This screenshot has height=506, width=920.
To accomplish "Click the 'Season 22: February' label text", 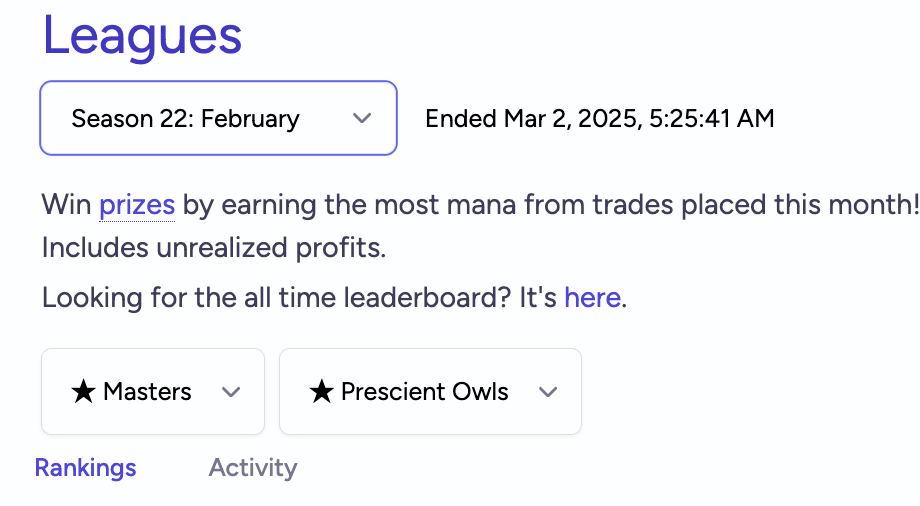I will coord(185,119).
